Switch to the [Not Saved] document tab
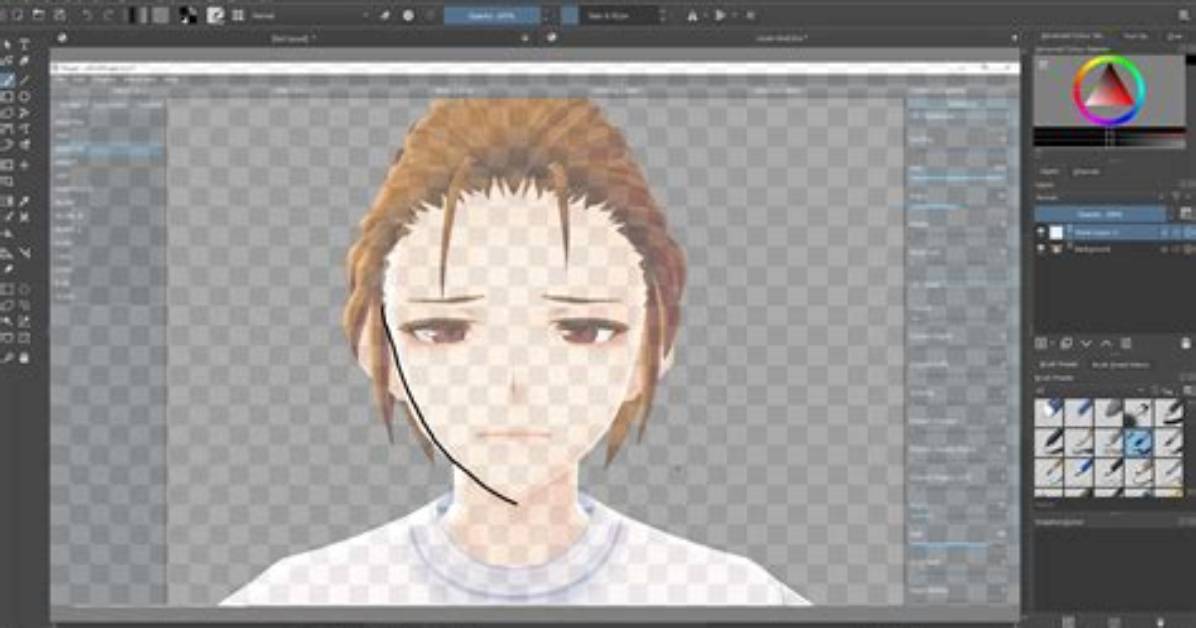Screen dimensions: 1196x628 (293, 37)
